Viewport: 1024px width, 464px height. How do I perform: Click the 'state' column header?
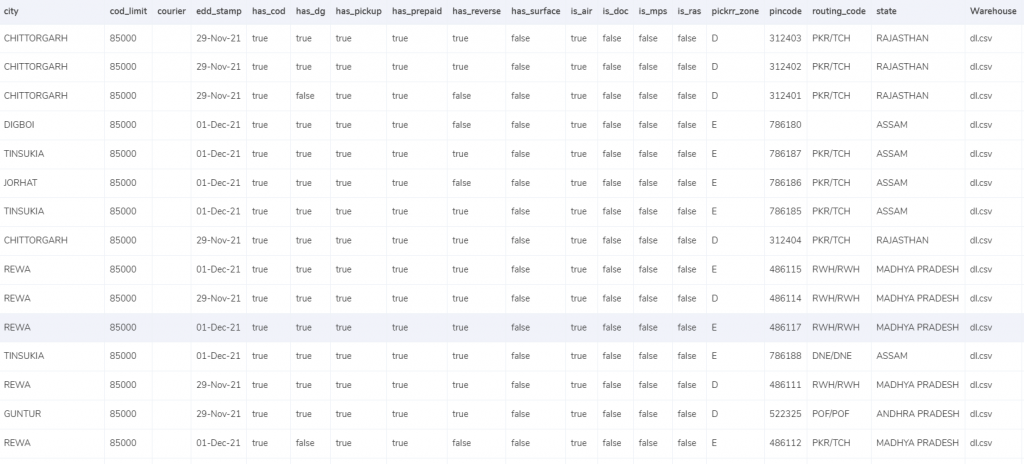[x=886, y=10]
